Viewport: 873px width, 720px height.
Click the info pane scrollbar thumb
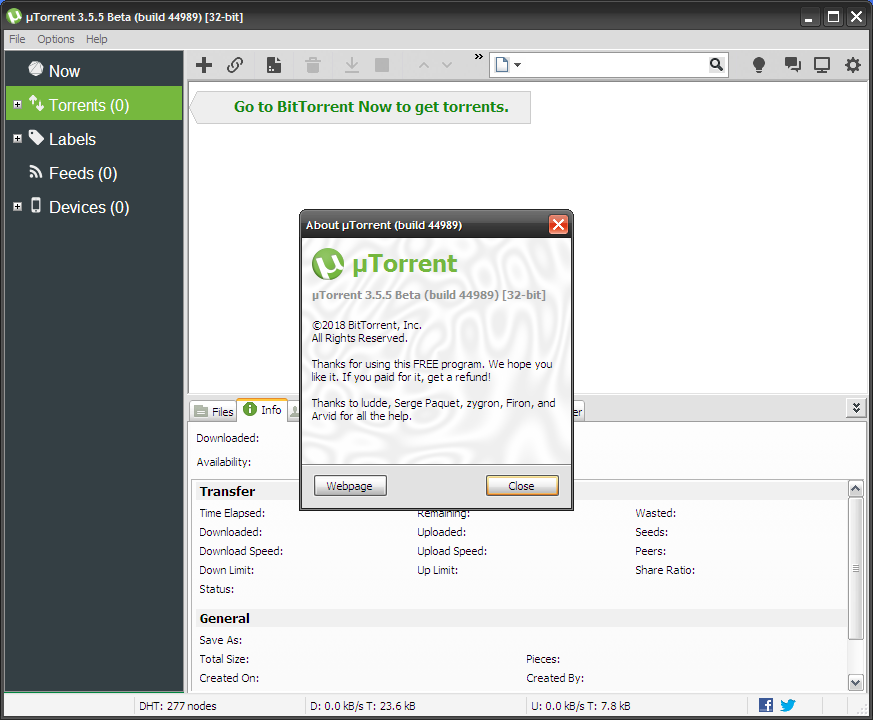(x=855, y=569)
